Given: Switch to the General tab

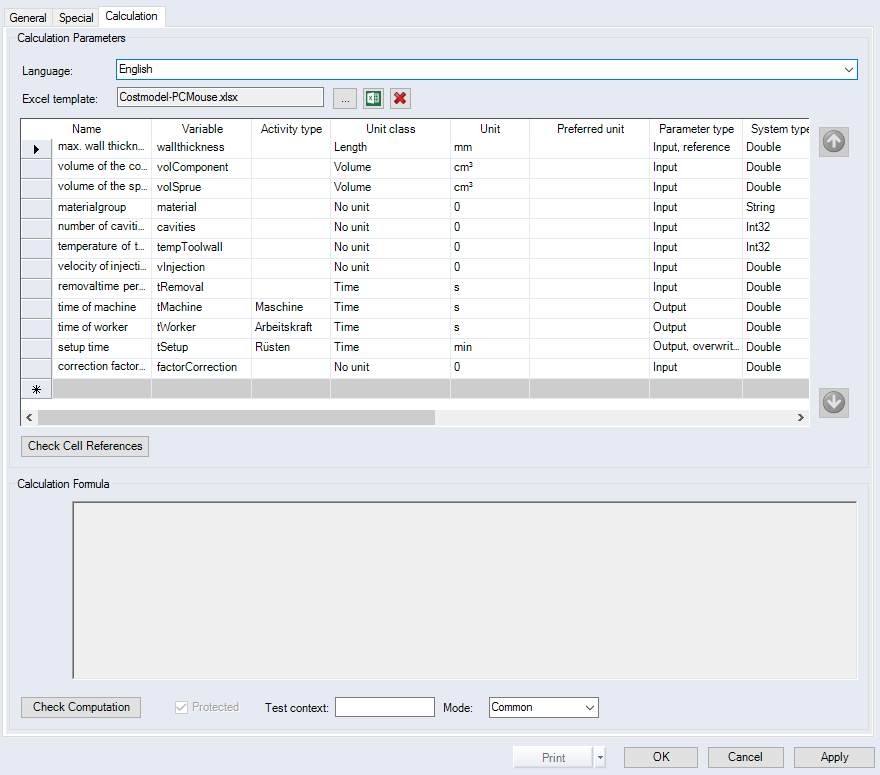Looking at the screenshot, I should point(28,16).
